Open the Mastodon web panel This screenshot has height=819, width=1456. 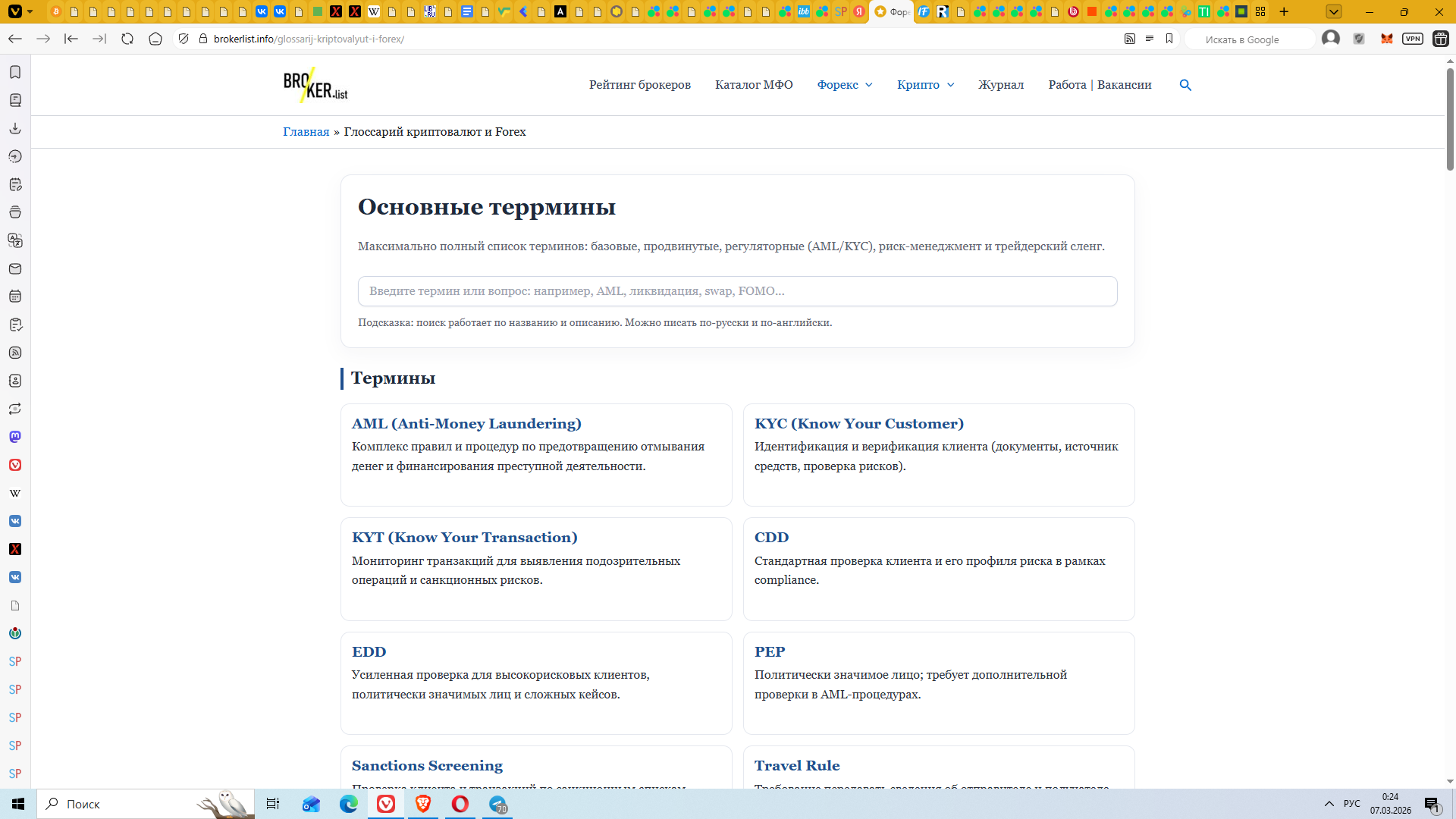(15, 437)
